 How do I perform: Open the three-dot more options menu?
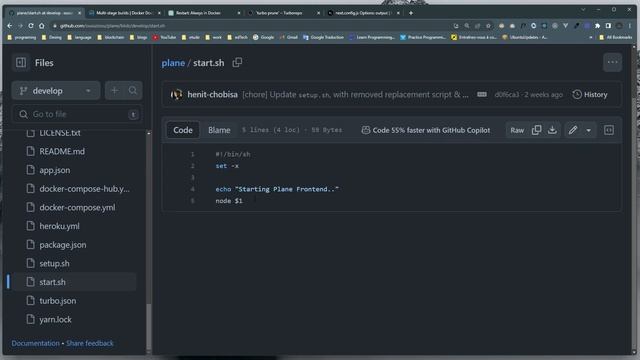[x=612, y=62]
